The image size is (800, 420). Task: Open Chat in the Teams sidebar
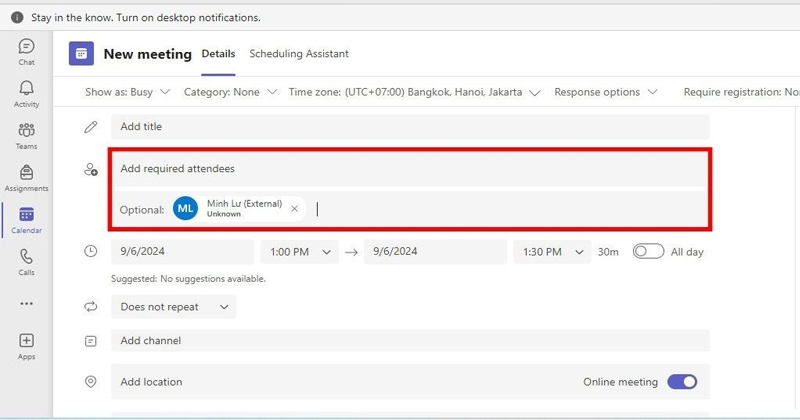click(27, 52)
